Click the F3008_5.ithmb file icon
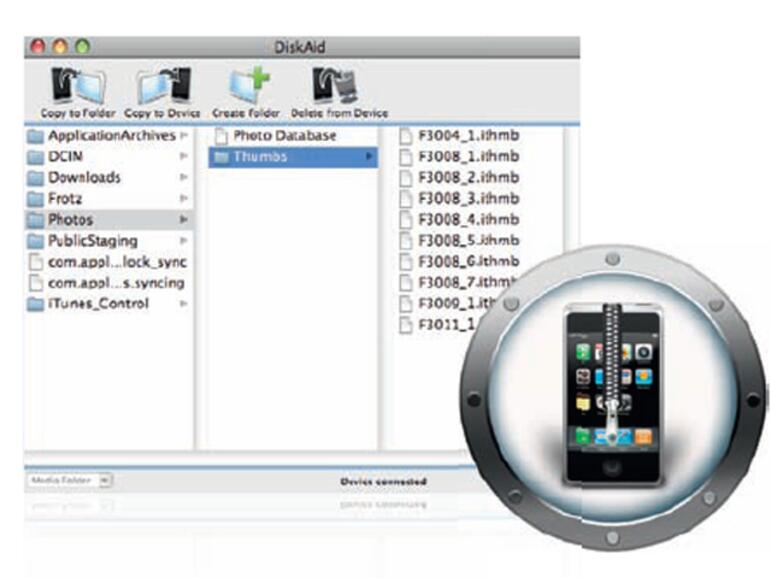Viewport: 770px width, 578px height. (x=406, y=241)
